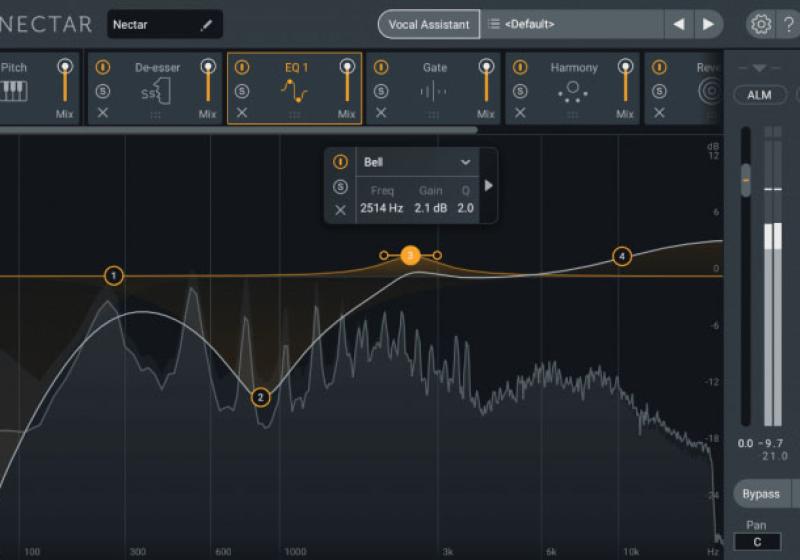Toggle EQ 1 module power
800x560 pixels.
(x=242, y=67)
